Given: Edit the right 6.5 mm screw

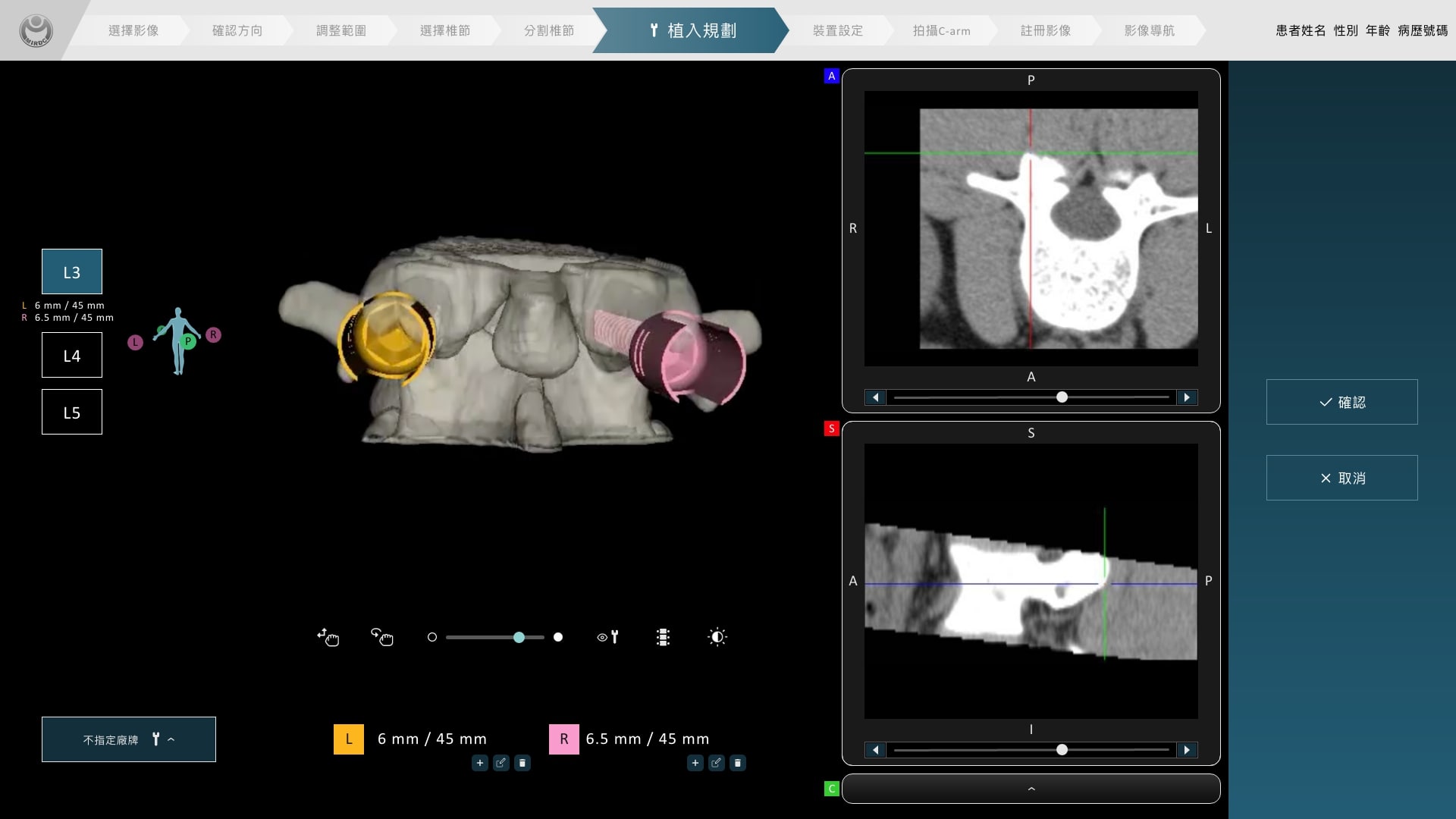Looking at the screenshot, I should pos(716,763).
